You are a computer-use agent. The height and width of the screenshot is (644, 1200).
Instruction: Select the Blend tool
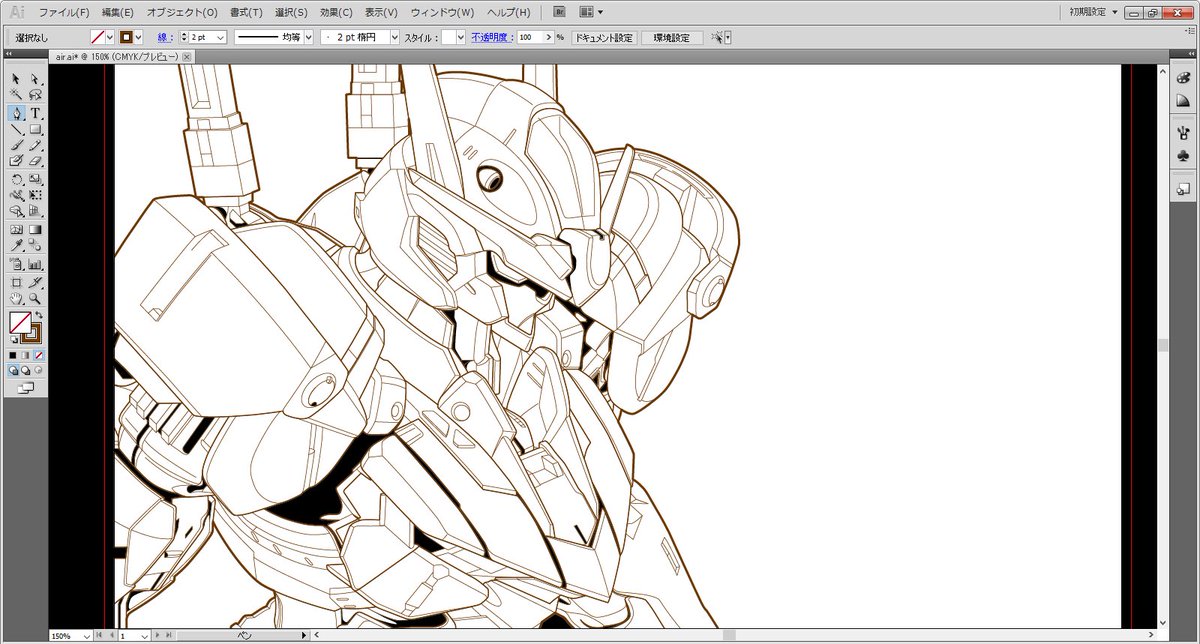[35, 245]
